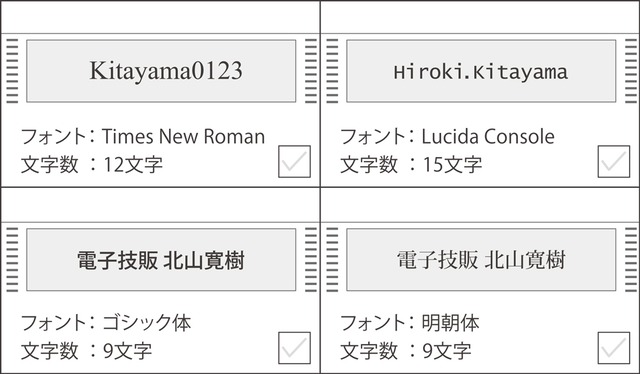Click left stripe marks beside Hiroki.Kitayama
Screen dimensions: 640x374
332,71
